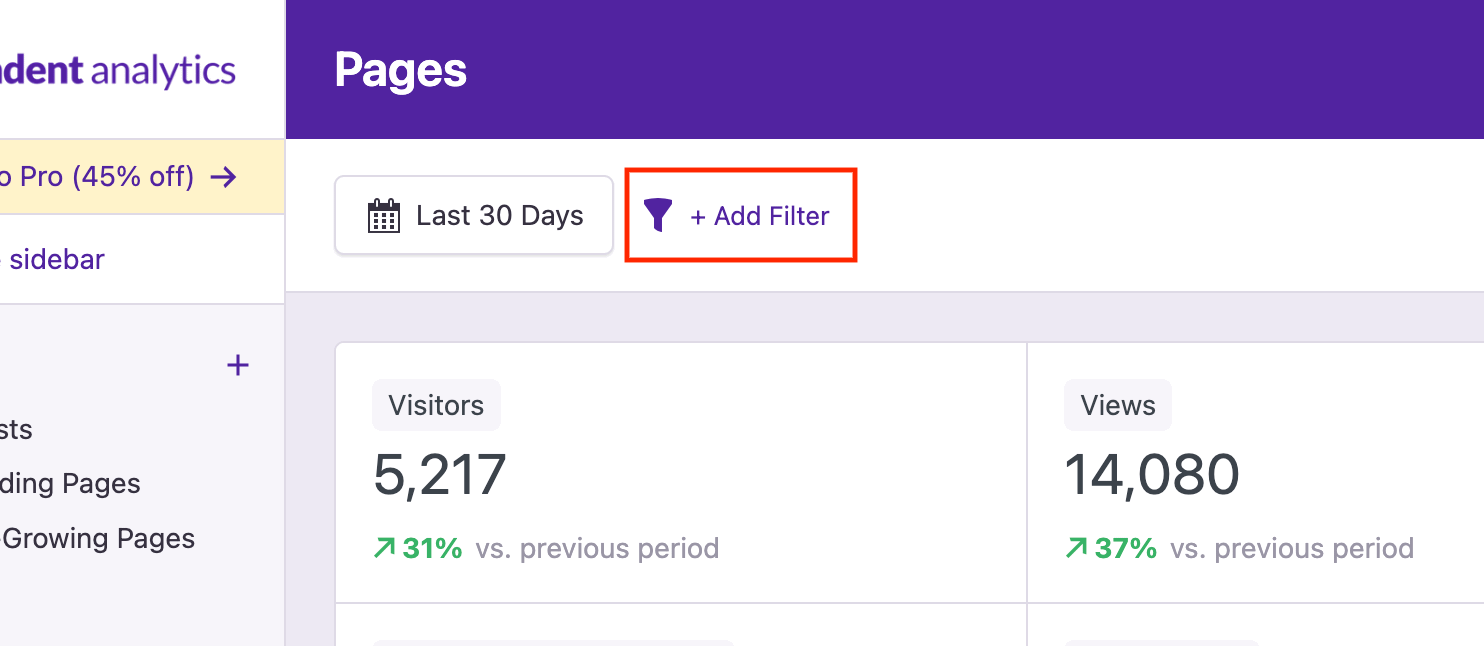Click the collapse sidebar link
The image size is (1484, 646).
pos(55,260)
